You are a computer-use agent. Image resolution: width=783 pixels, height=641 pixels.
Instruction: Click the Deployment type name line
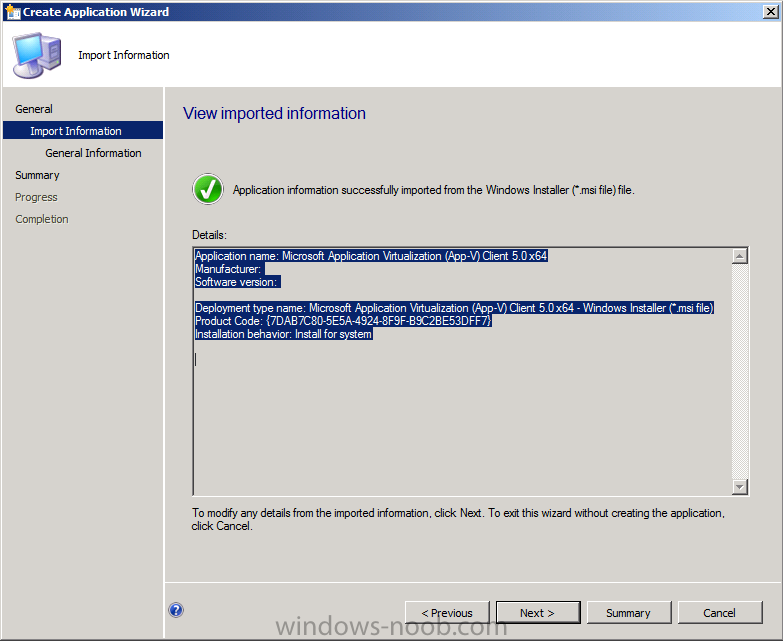(454, 308)
